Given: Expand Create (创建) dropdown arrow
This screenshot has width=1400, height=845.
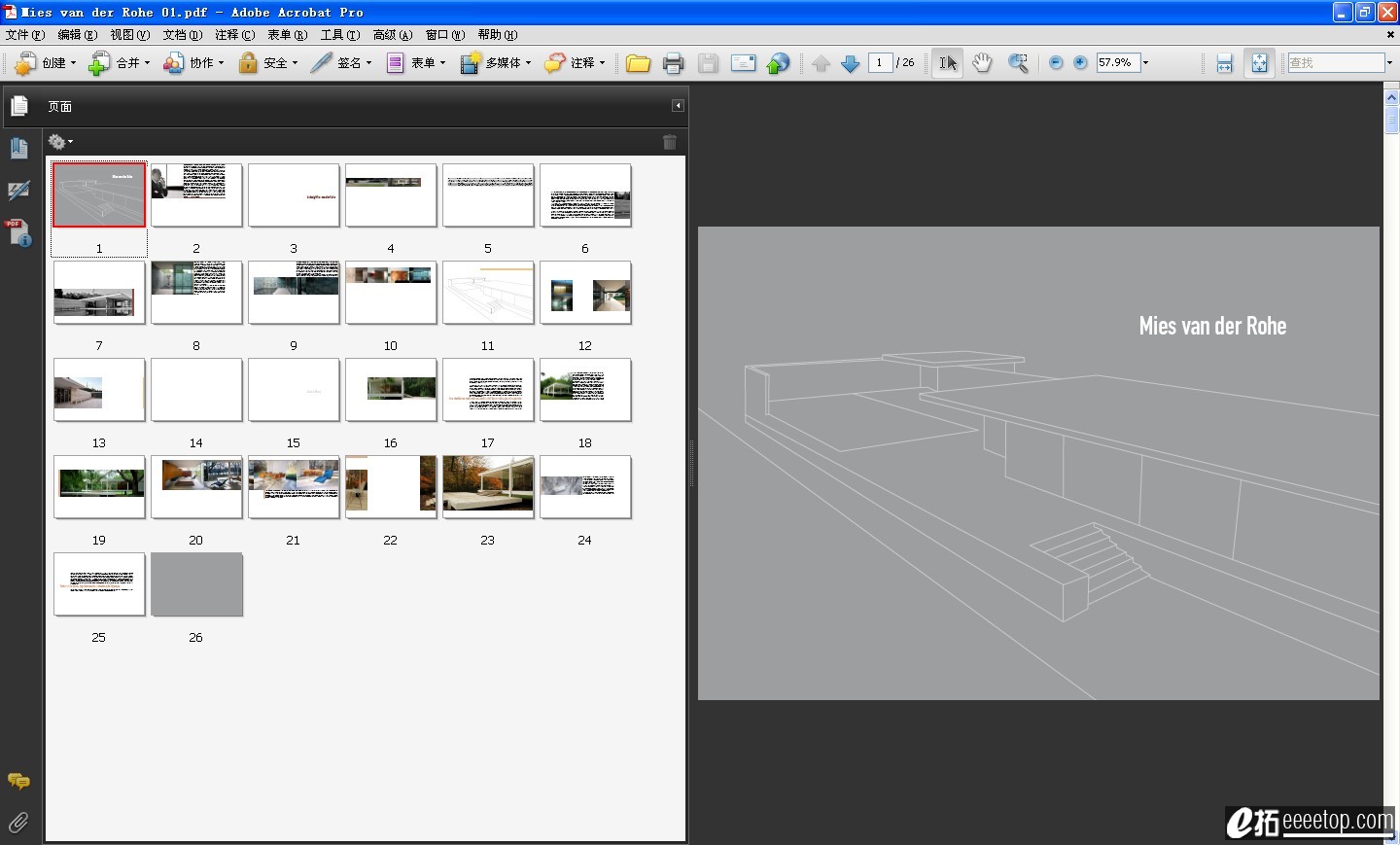Looking at the screenshot, I should 73,63.
